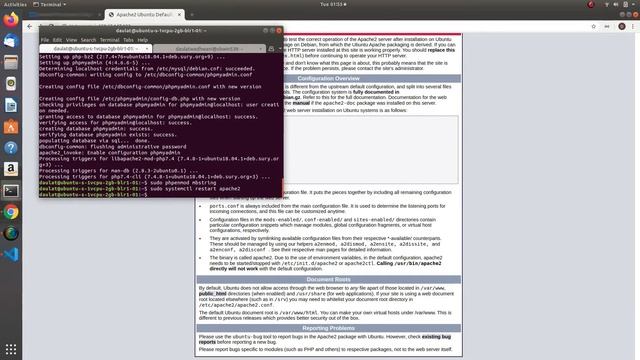This screenshot has height=360, width=640.
Task: Go back in the Chrome browser
Action: [x=29, y=27]
